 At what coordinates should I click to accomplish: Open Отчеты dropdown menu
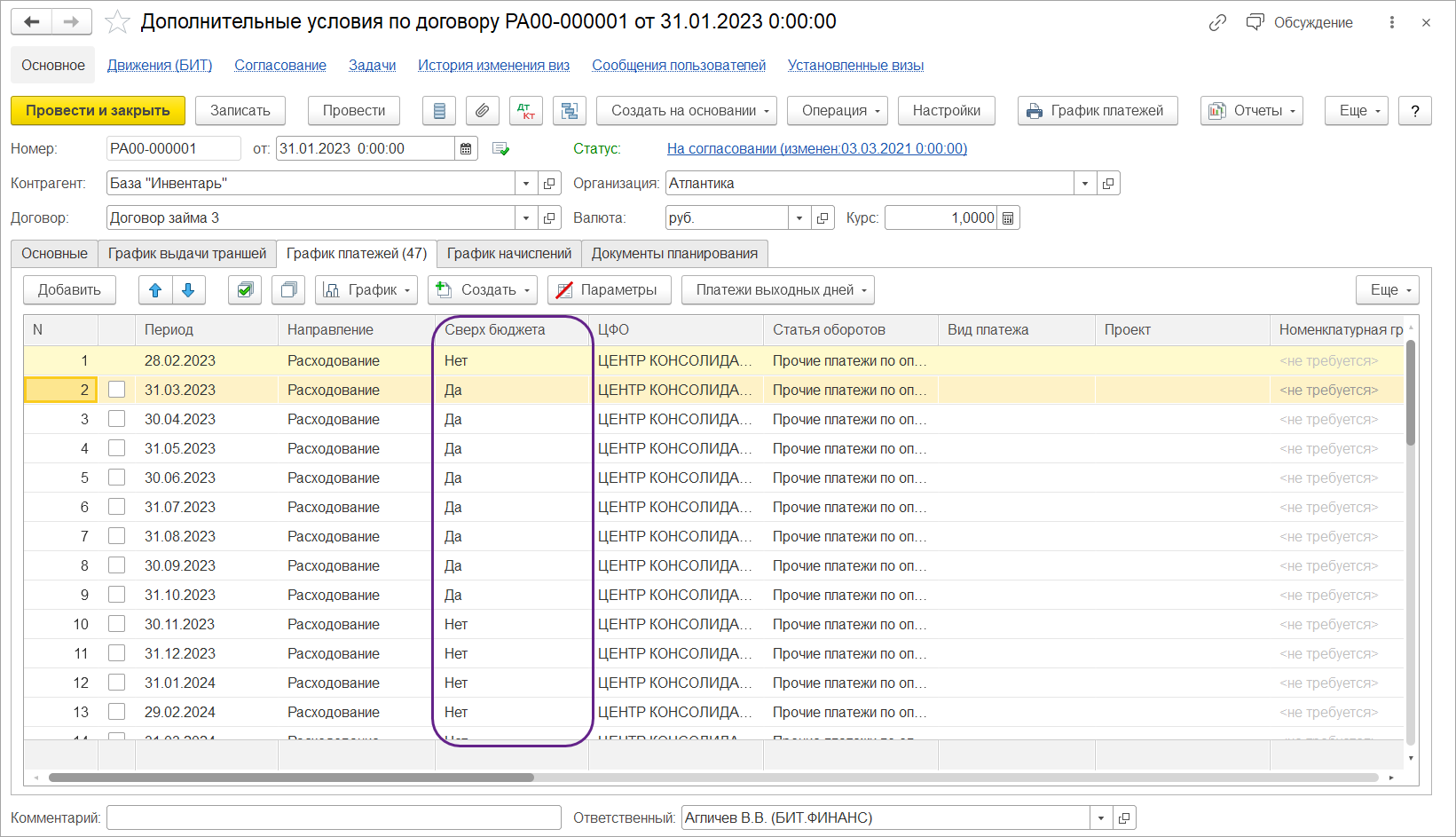[1252, 111]
